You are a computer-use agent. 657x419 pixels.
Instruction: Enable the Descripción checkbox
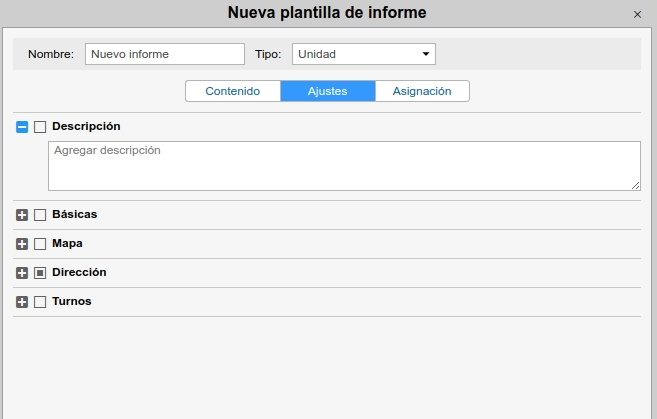[x=40, y=127]
